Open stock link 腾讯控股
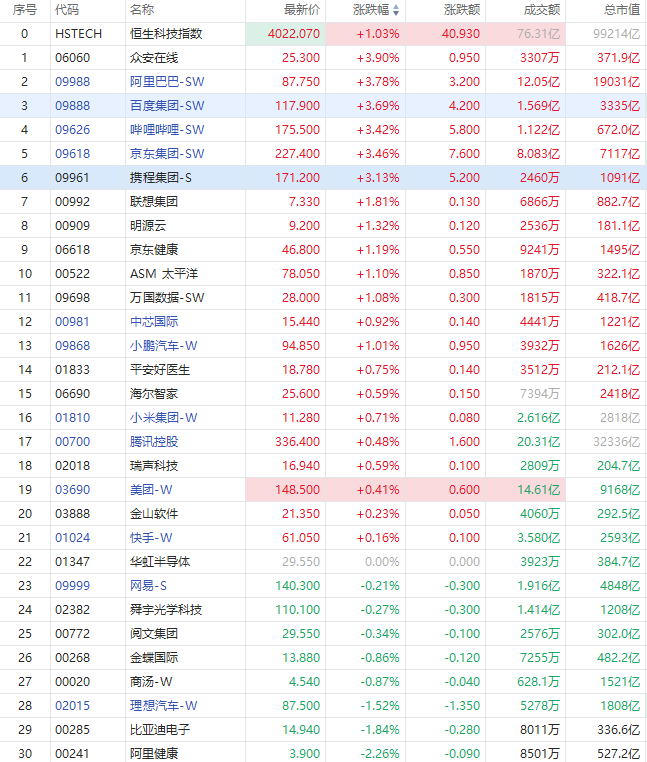Screen dimensions: 647x762 pyautogui.click(x=154, y=442)
